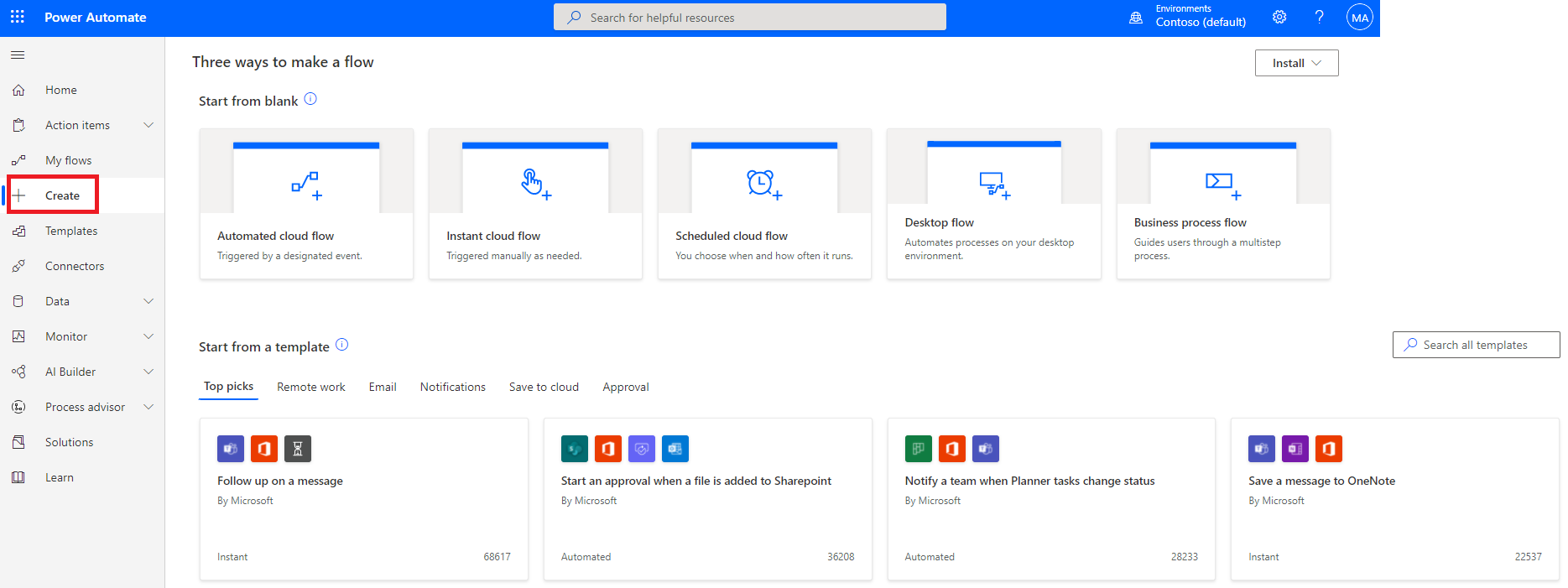Click the My flows icon
The height and width of the screenshot is (588, 1568).
tap(18, 160)
